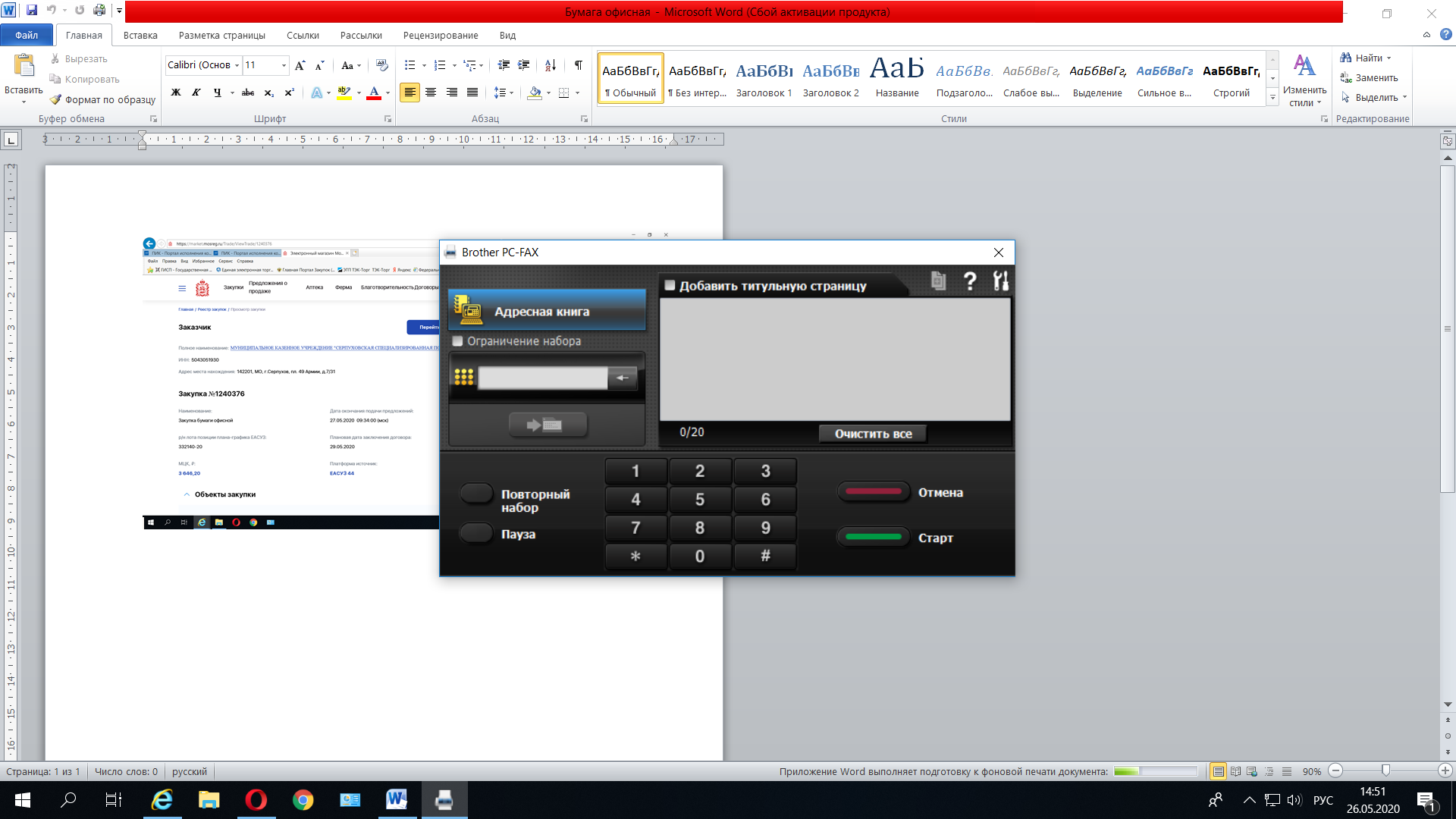Image resolution: width=1456 pixels, height=819 pixels.
Task: Increase the paragraph indent
Action: [523, 65]
